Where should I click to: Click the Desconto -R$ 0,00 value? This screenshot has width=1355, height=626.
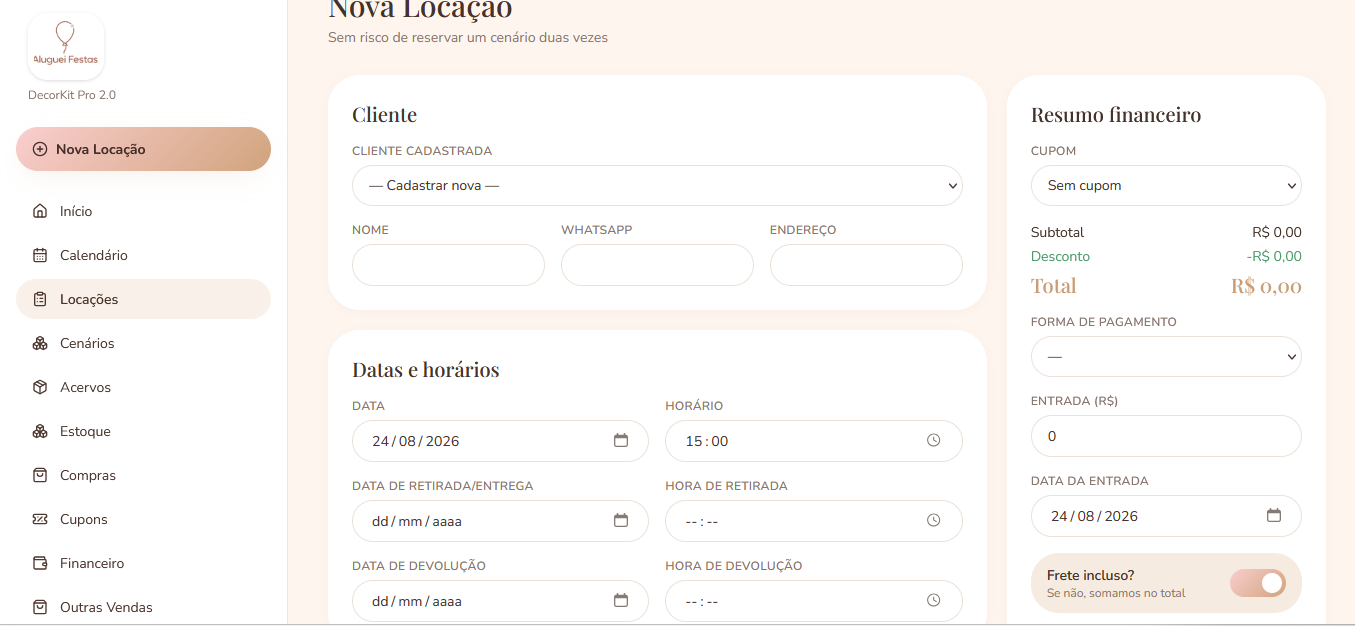click(1274, 256)
